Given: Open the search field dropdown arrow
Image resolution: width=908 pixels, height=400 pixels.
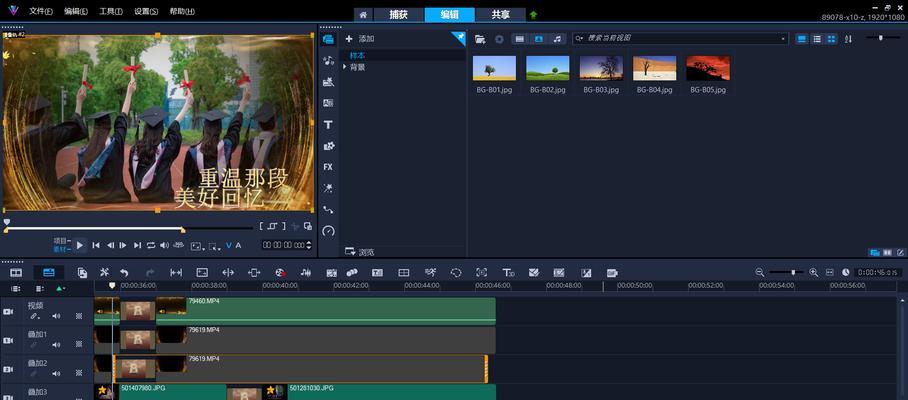Looking at the screenshot, I should coord(784,39).
